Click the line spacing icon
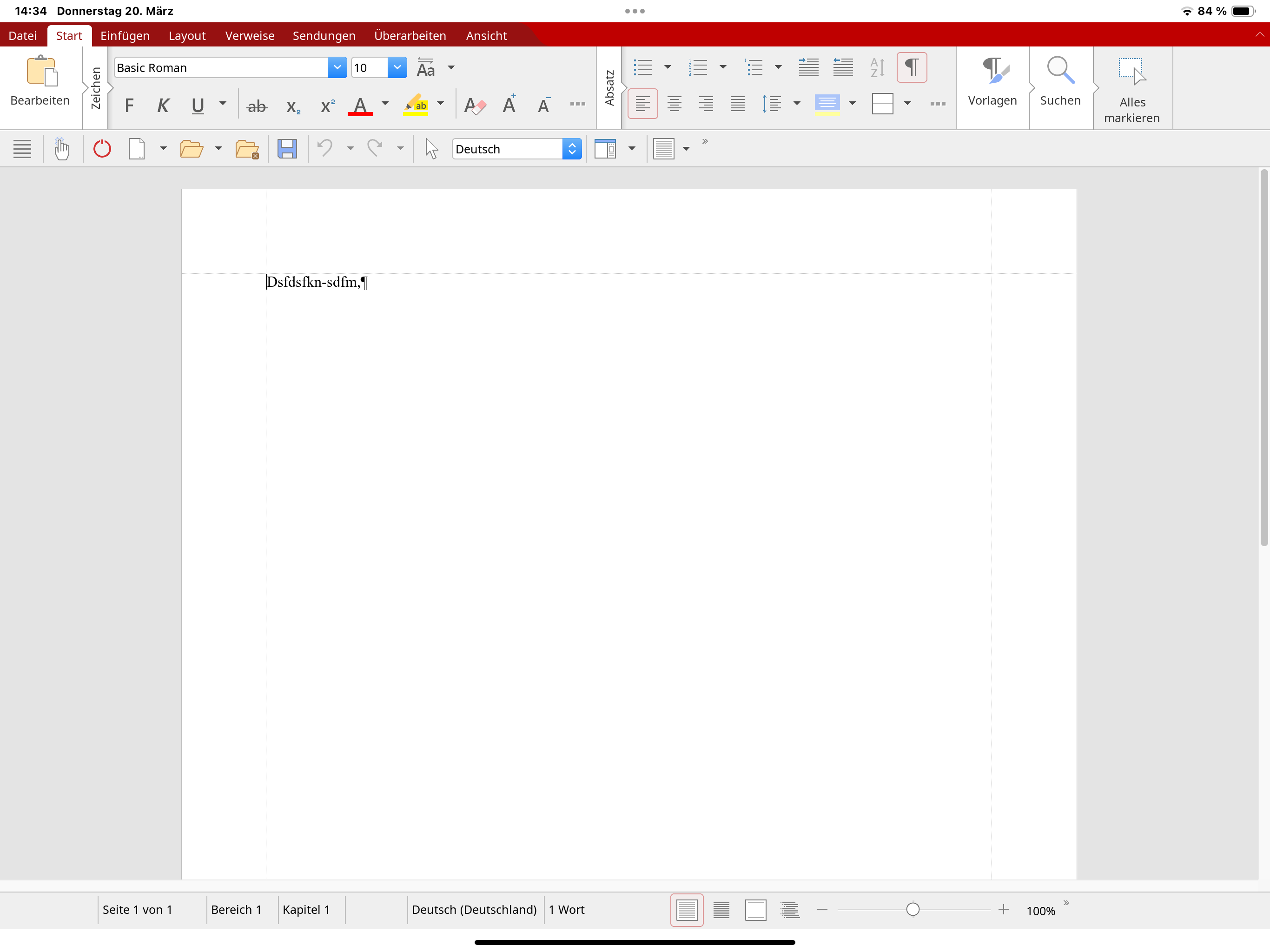The width and height of the screenshot is (1270, 952). pyautogui.click(x=772, y=104)
